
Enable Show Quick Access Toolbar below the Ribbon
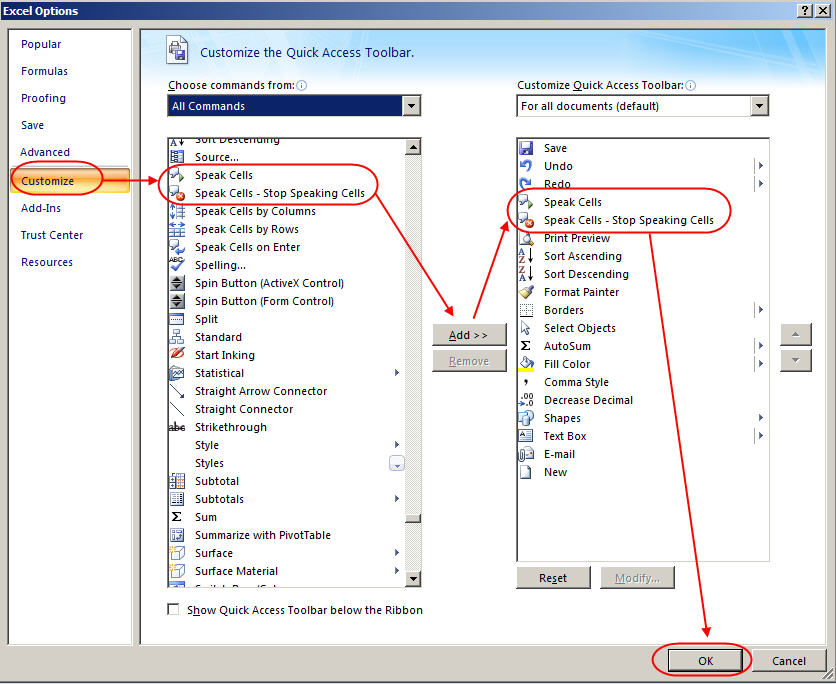coord(173,610)
